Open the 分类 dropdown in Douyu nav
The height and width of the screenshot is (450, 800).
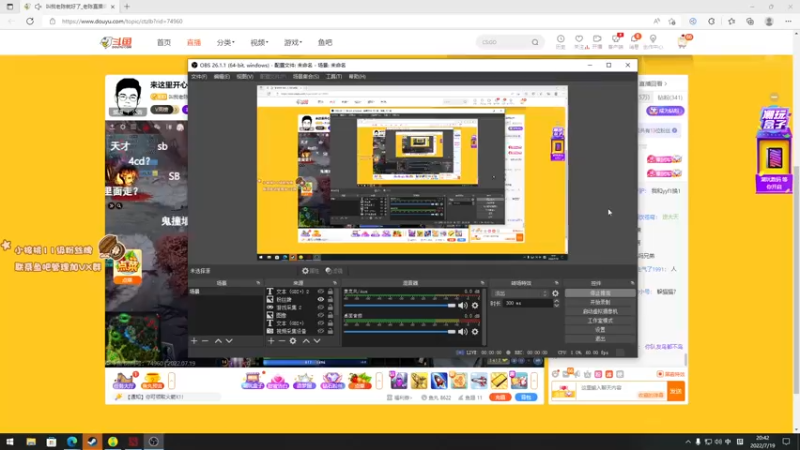[226, 42]
